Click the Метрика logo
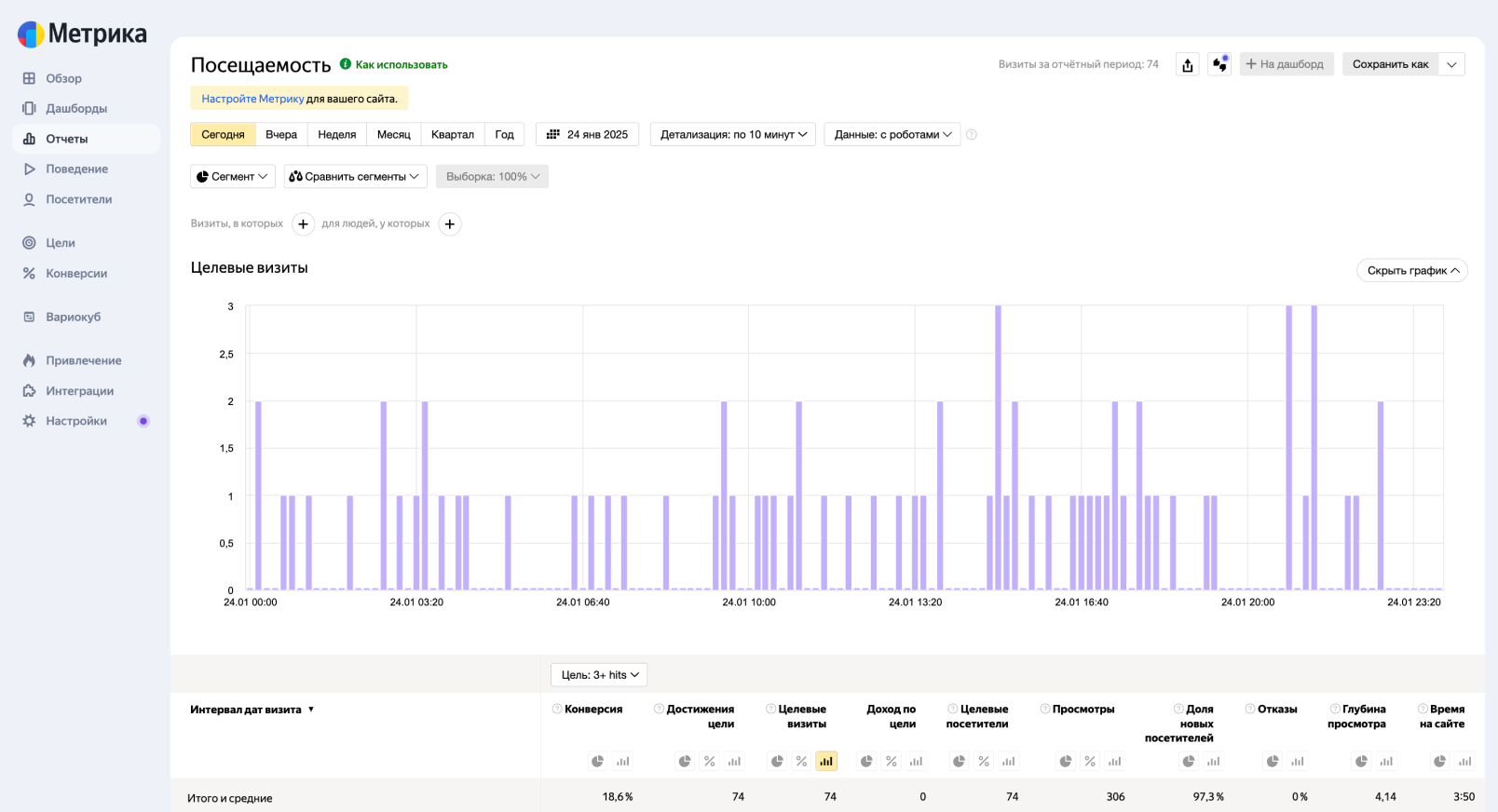The image size is (1498, 812). point(82,34)
